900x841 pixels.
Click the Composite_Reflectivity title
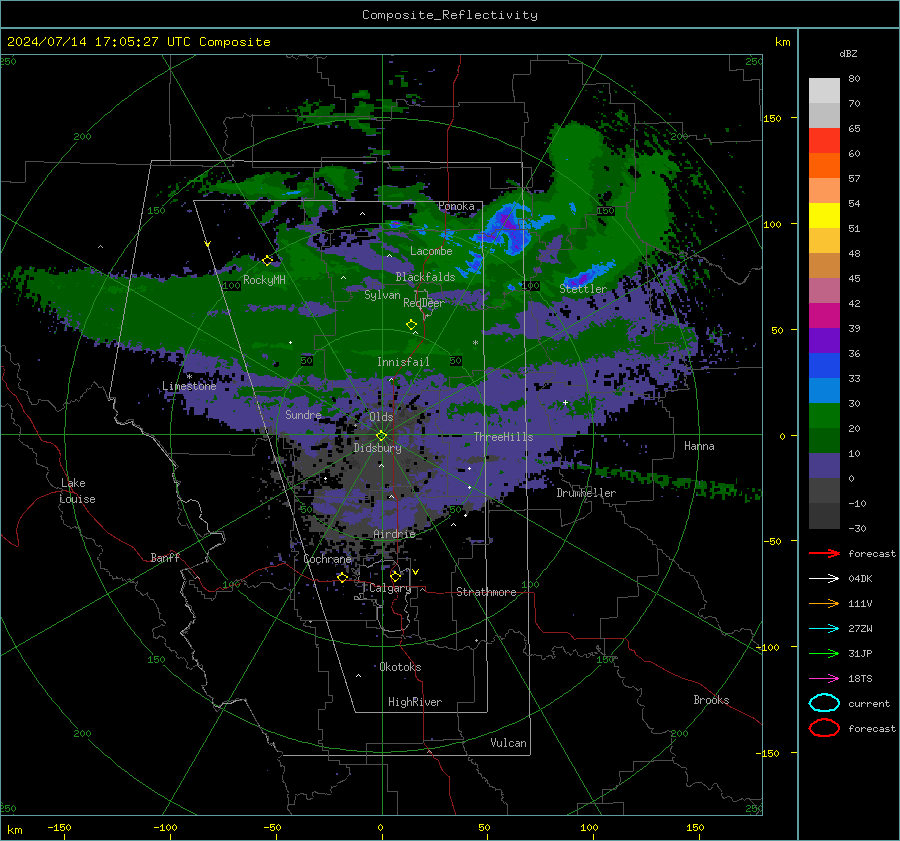coord(450,15)
